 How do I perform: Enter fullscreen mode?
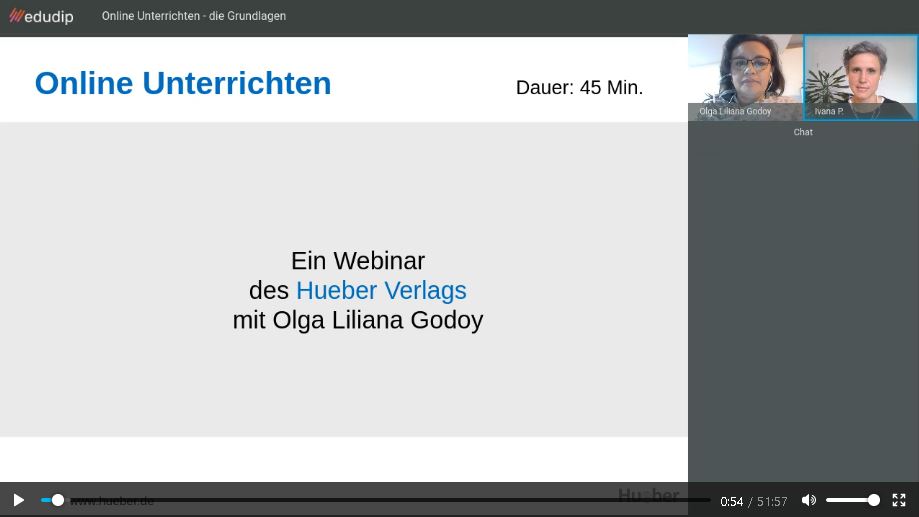point(899,500)
